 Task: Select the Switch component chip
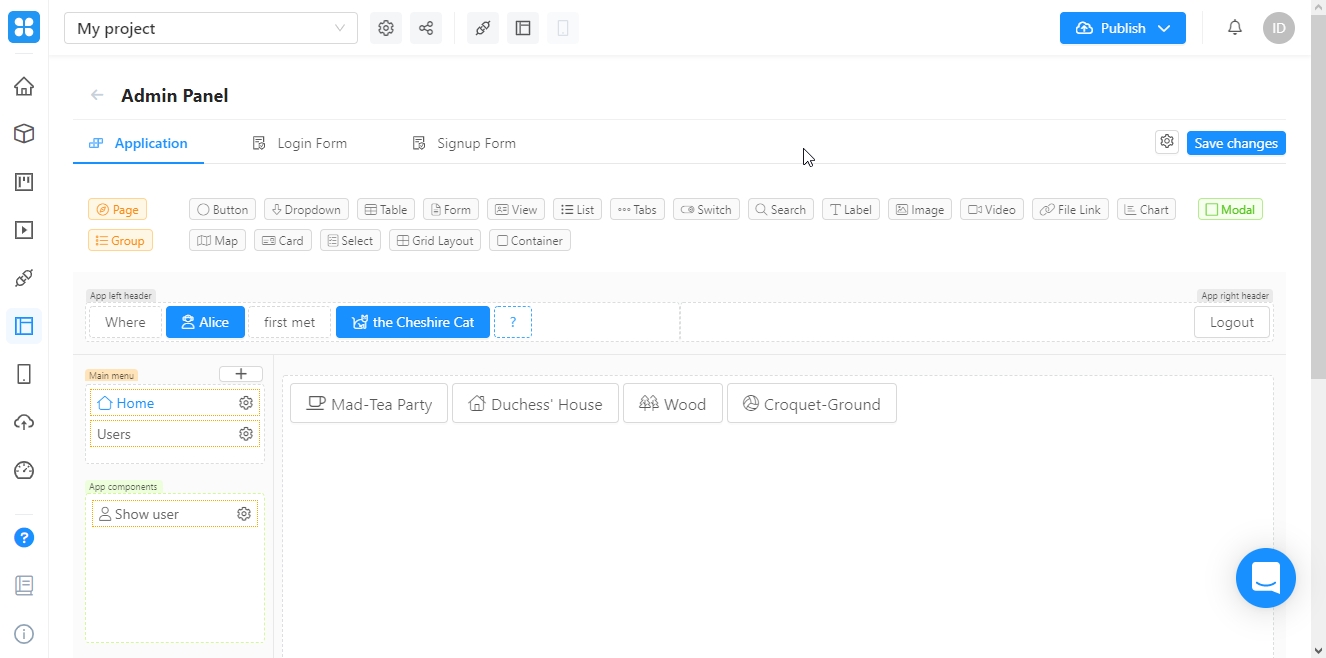(706, 210)
